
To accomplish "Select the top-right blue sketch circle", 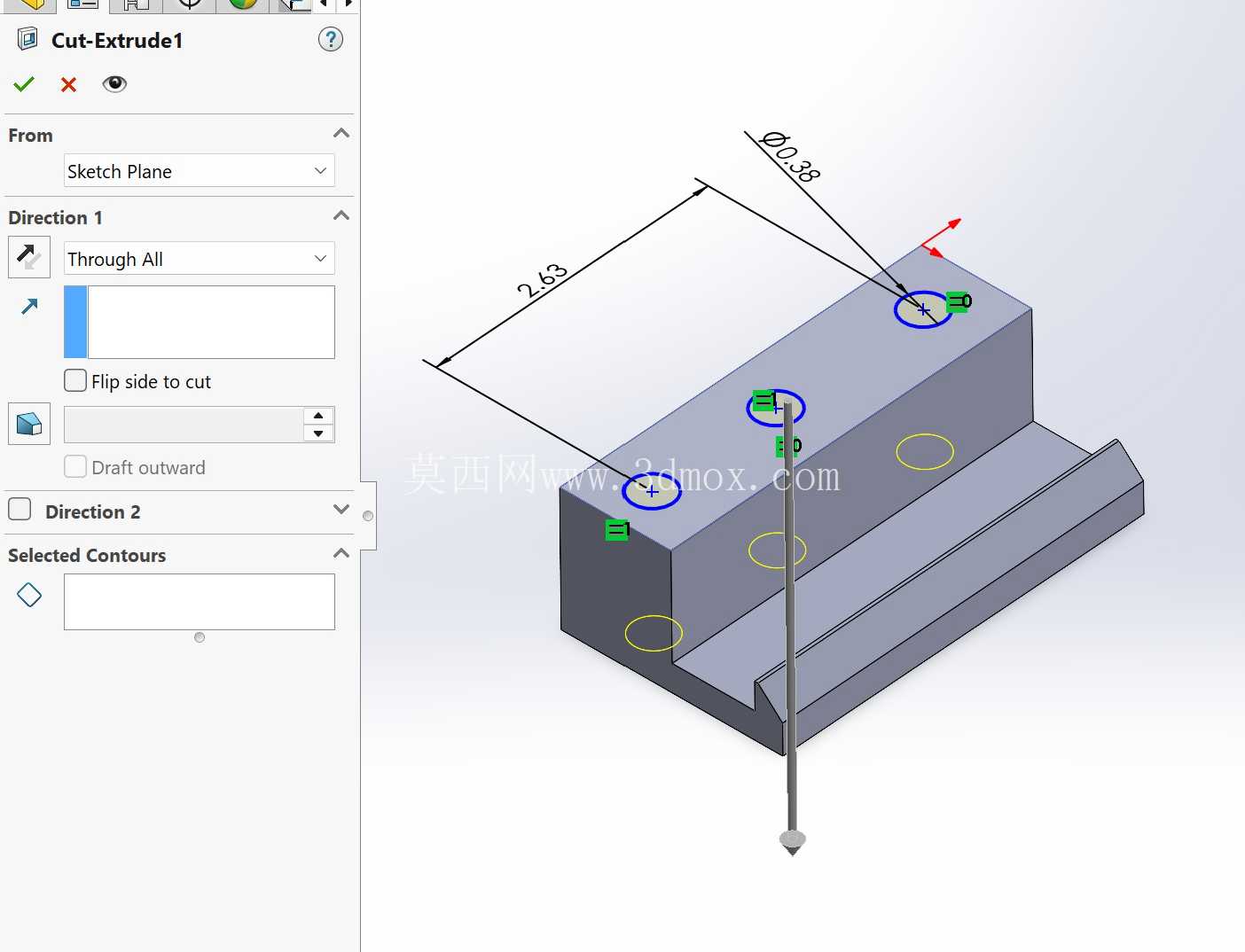I will pyautogui.click(x=923, y=309).
